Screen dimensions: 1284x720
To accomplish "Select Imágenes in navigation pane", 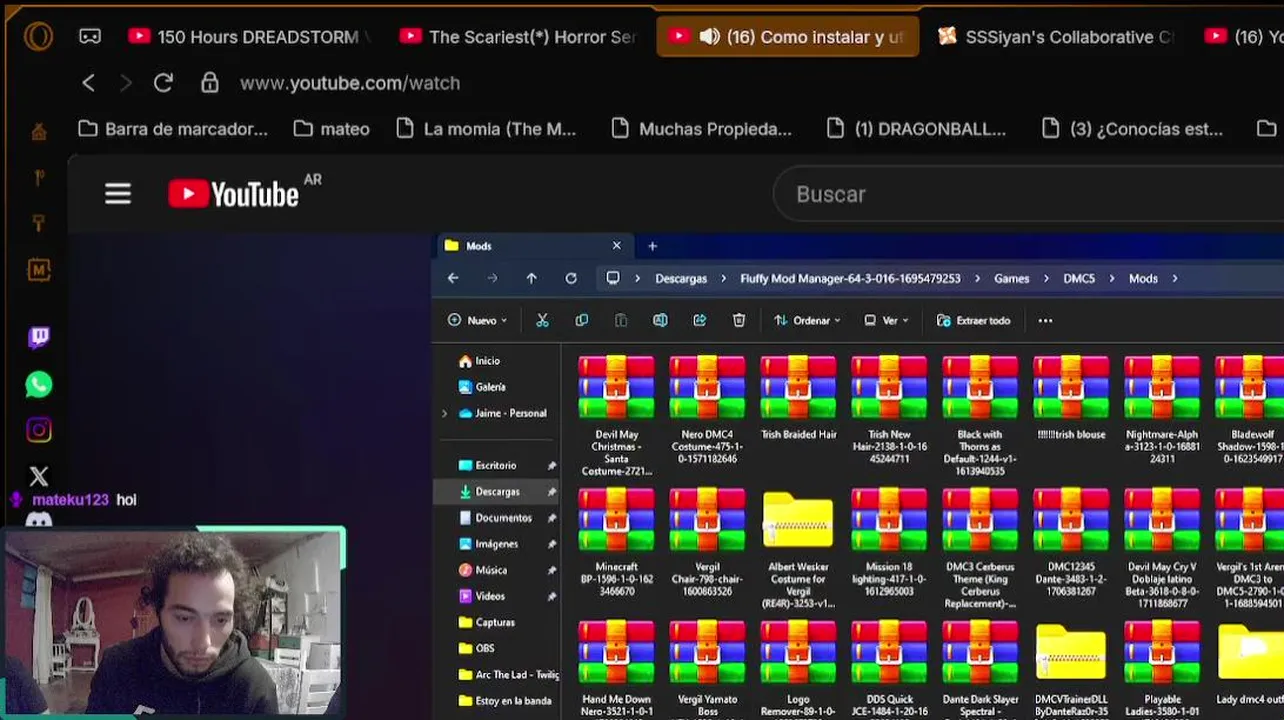I will click(488, 544).
